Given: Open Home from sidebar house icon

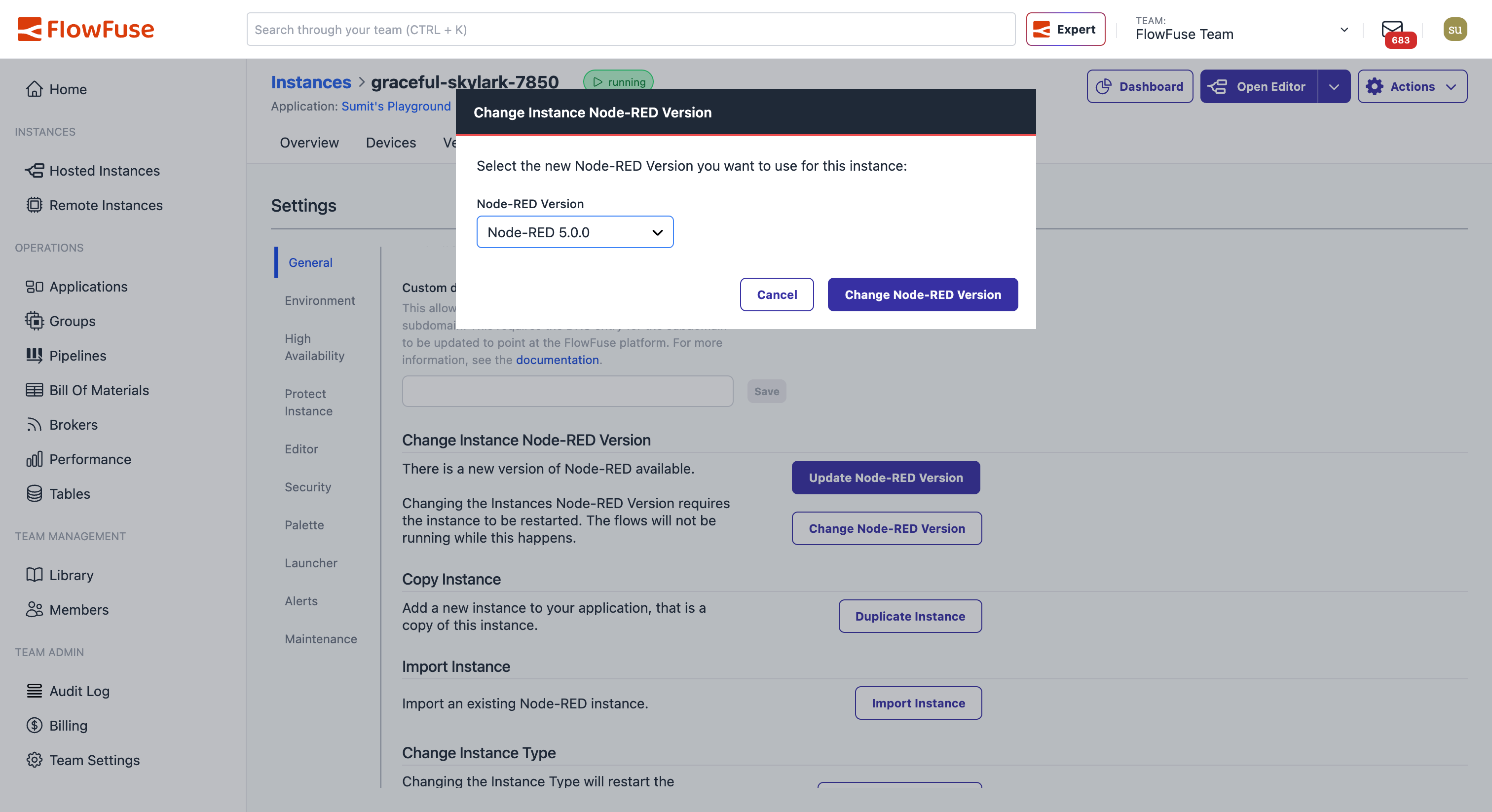Looking at the screenshot, I should 34,89.
